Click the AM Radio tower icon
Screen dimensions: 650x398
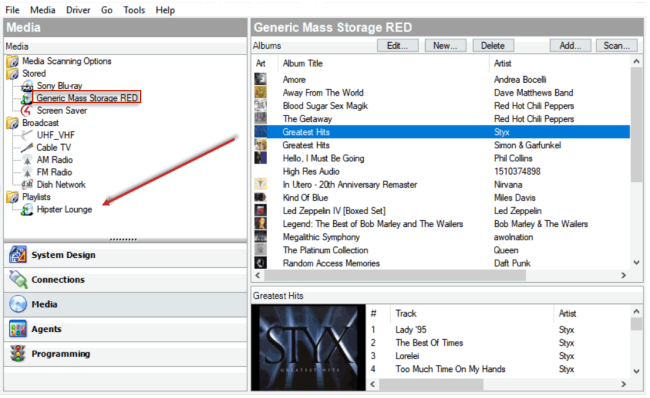[x=27, y=160]
